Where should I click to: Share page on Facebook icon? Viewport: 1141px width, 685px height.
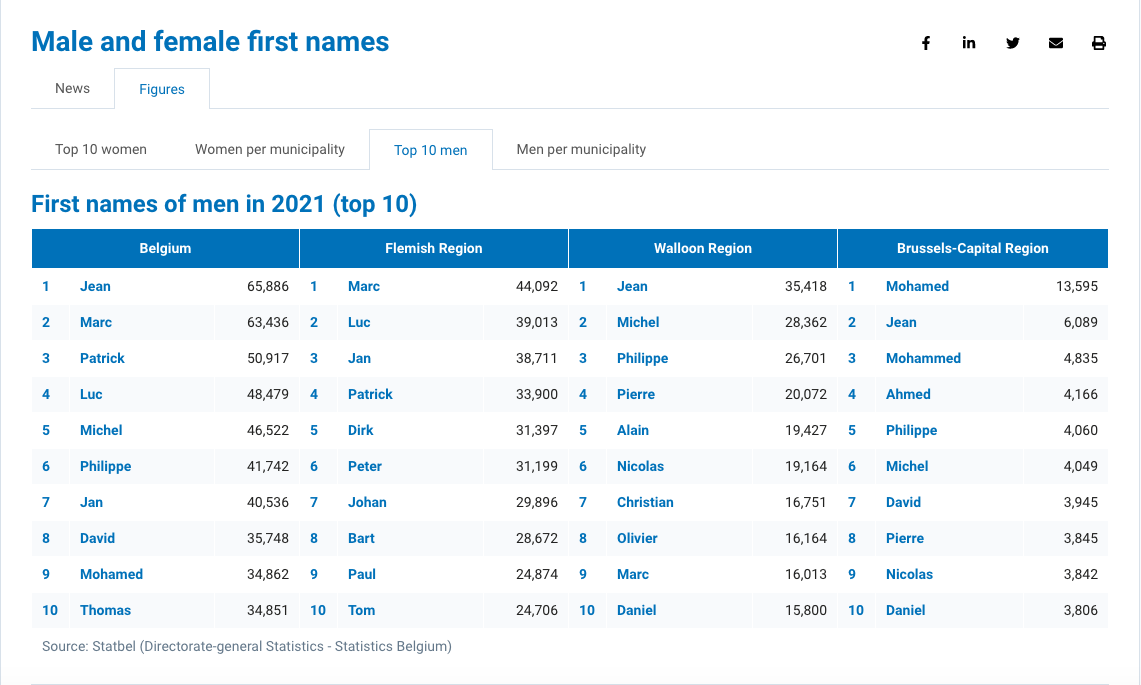(x=926, y=43)
